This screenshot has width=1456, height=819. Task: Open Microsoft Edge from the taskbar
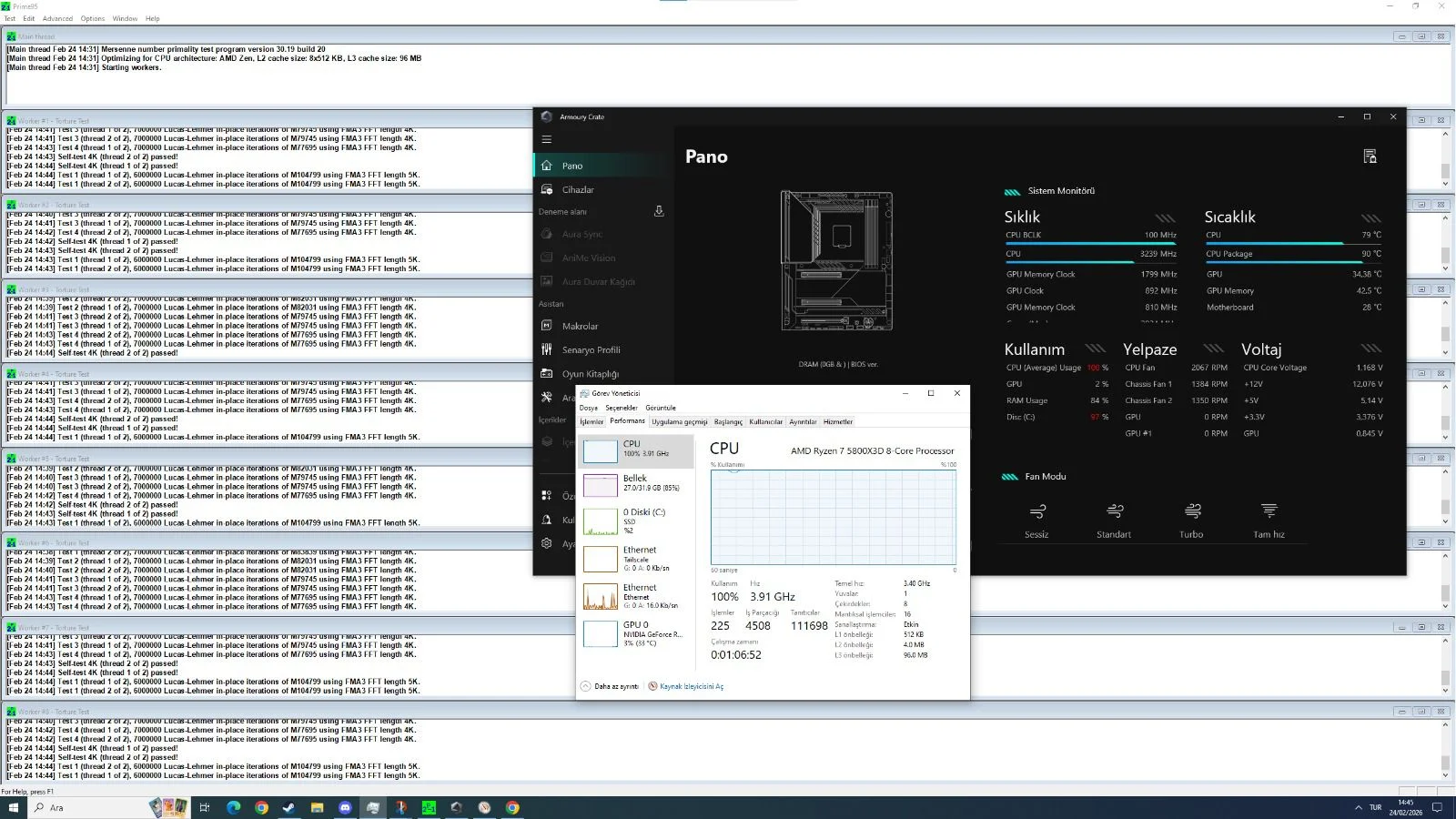pos(233,807)
